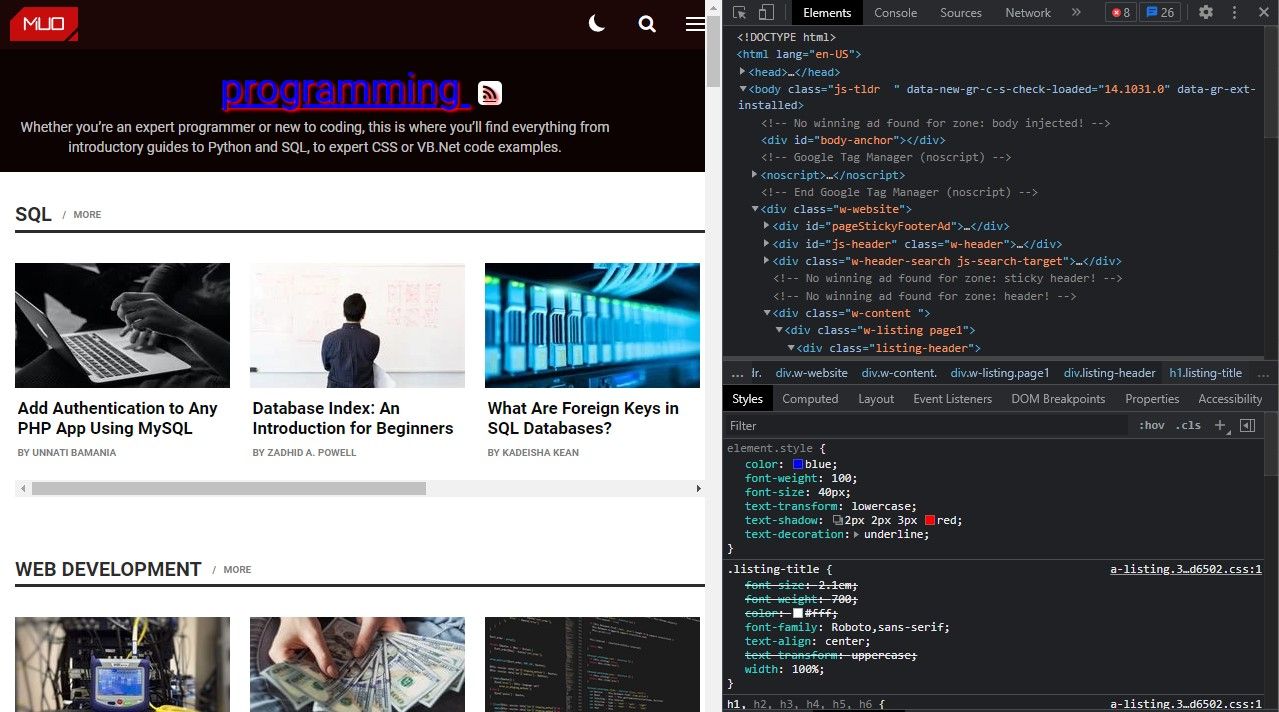The height and width of the screenshot is (712, 1279).
Task: Click the a-listing.3...d6502.css:1 stylesheet link
Action: (1185, 568)
